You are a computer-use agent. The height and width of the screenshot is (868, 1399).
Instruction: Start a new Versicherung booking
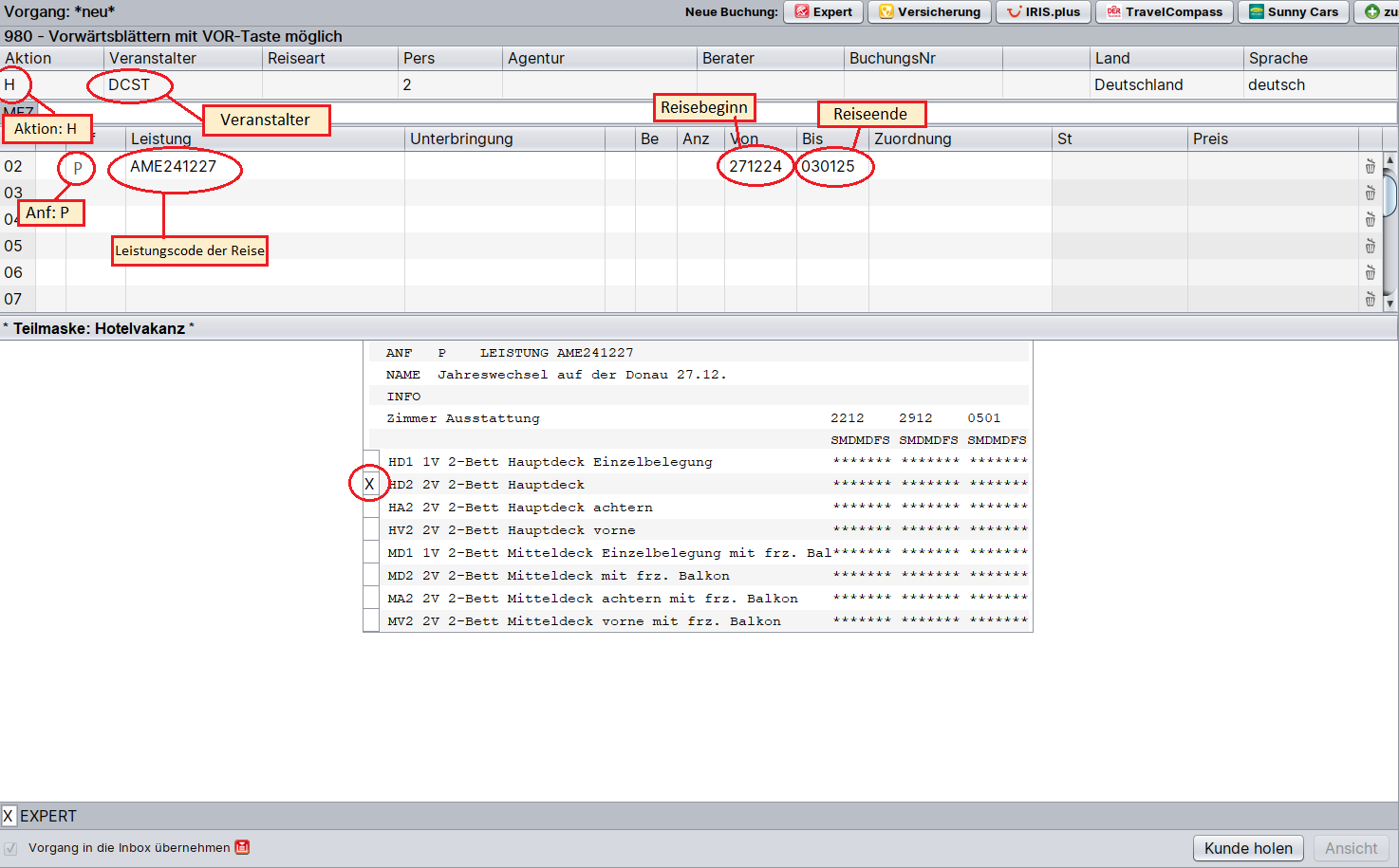[x=929, y=12]
